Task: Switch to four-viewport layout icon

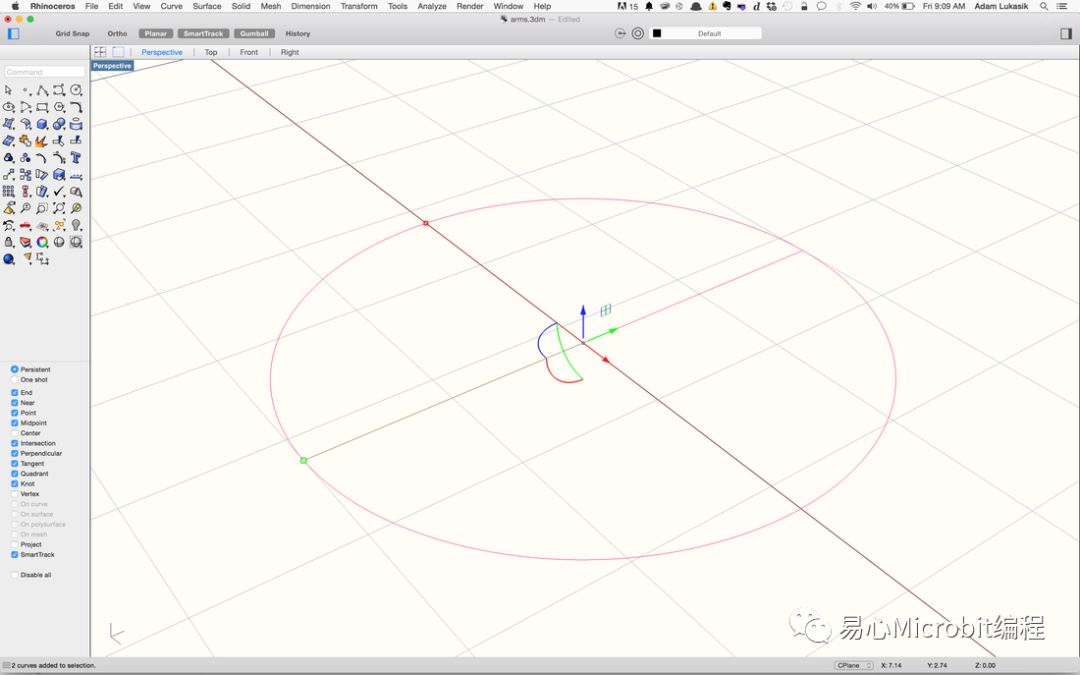Action: click(x=100, y=52)
